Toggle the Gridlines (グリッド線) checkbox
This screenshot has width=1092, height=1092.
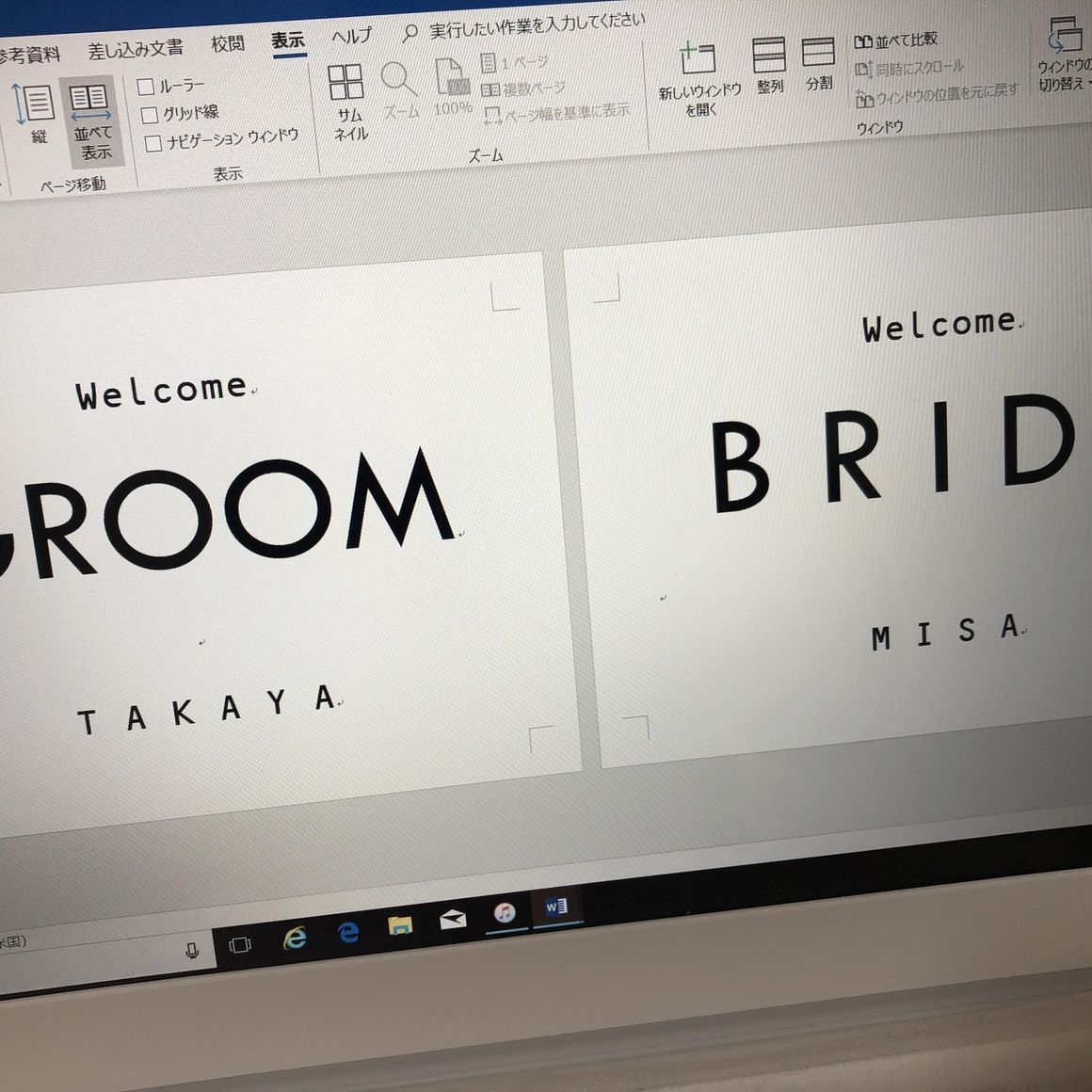[x=150, y=116]
